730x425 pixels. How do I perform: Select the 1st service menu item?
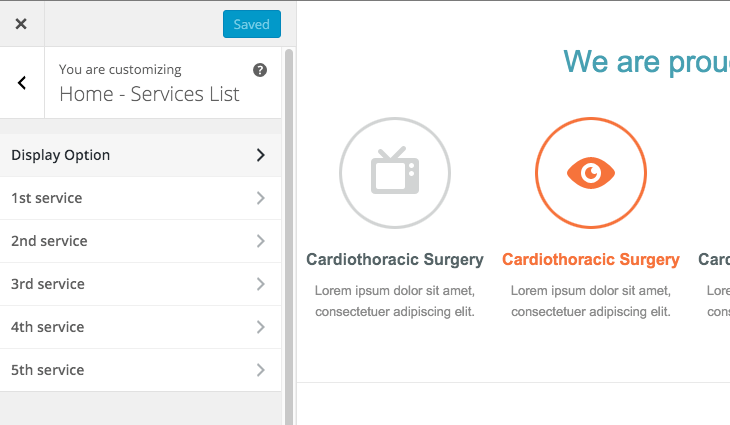tap(47, 198)
